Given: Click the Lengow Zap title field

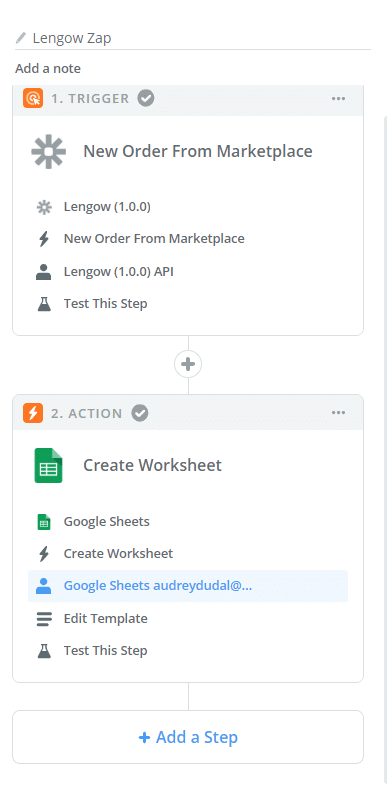Looking at the screenshot, I should coord(193,38).
